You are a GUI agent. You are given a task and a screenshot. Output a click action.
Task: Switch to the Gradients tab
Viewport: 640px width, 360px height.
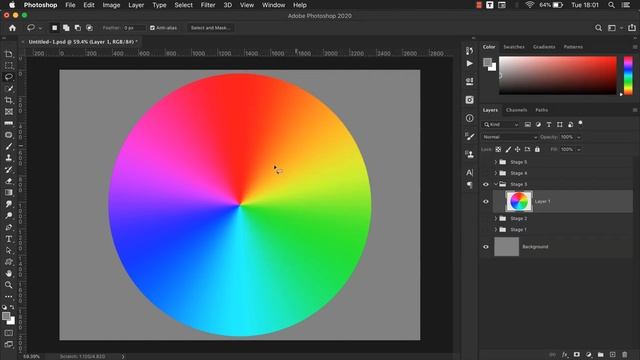click(544, 47)
